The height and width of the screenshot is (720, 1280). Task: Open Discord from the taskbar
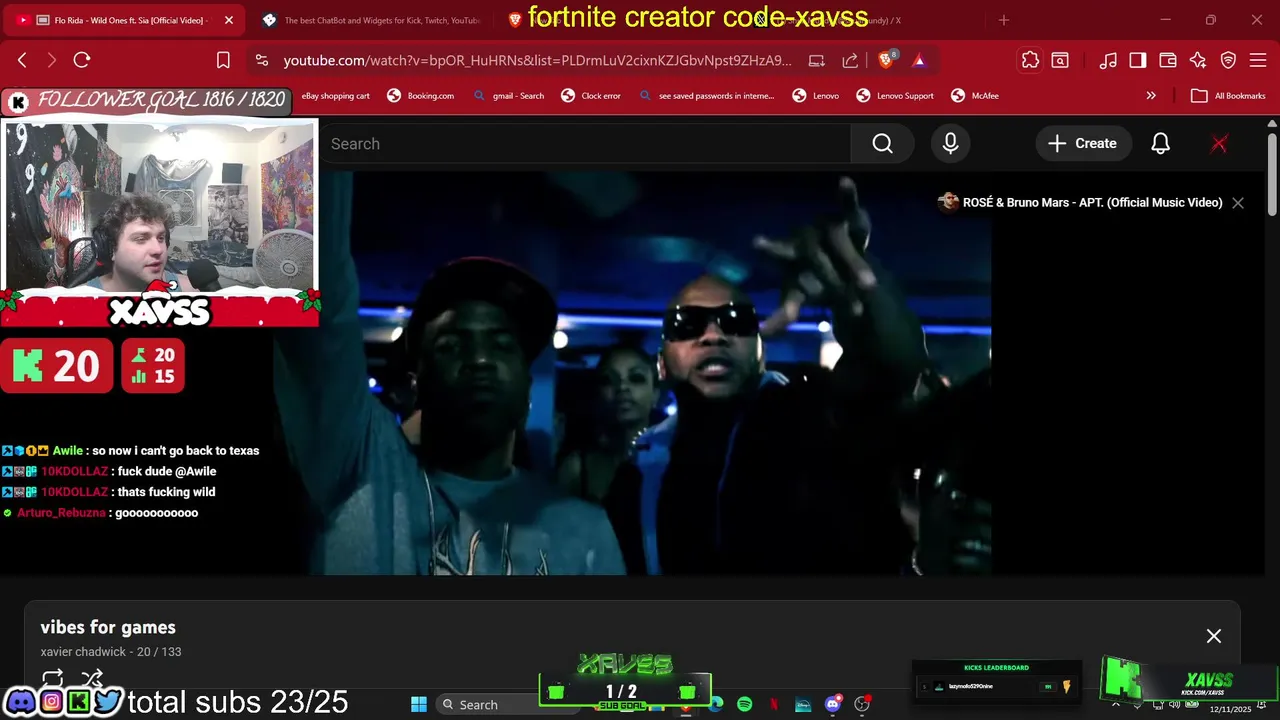tap(832, 705)
